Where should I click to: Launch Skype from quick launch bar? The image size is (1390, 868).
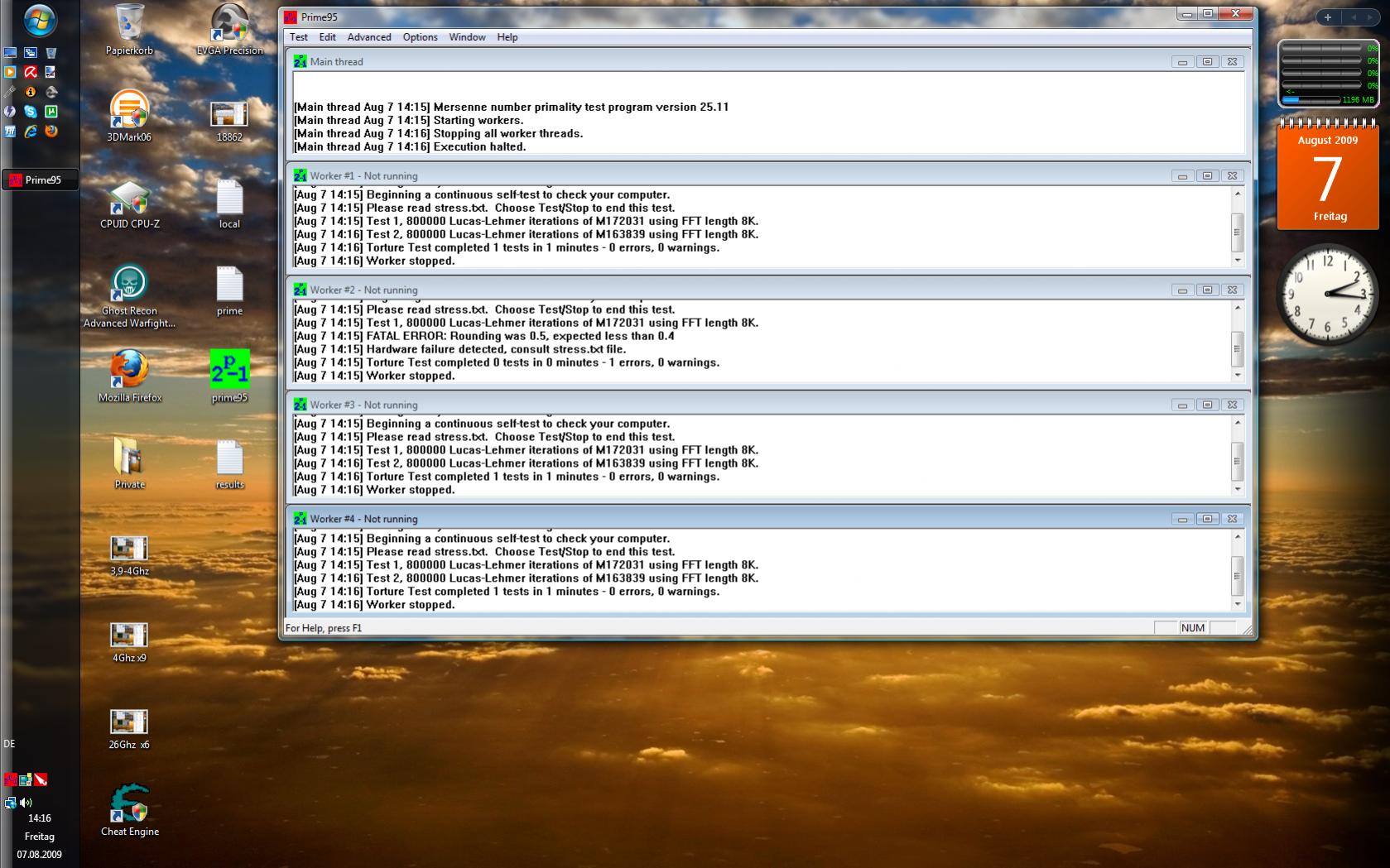coord(31,112)
